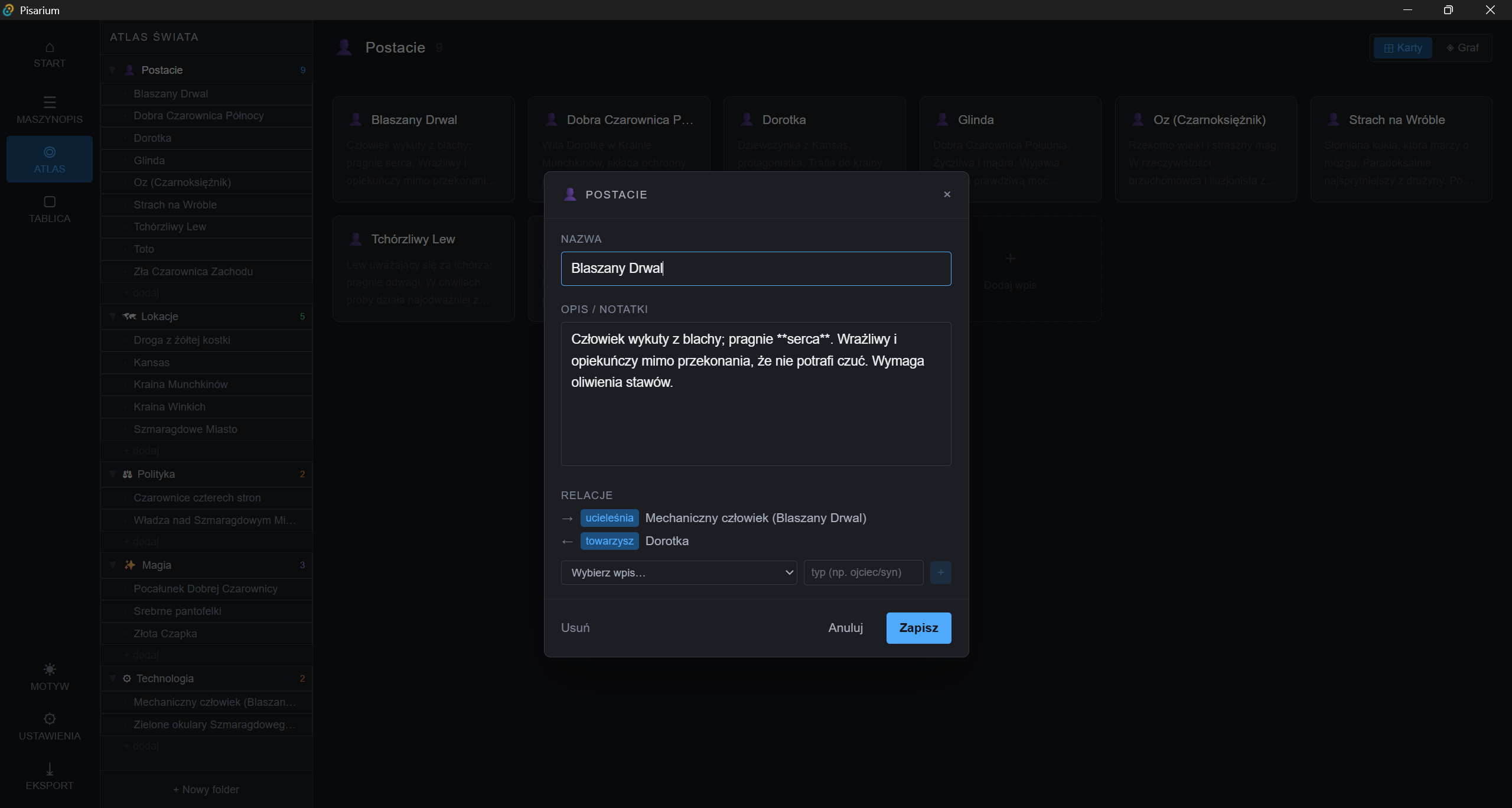Click the Pisarium app logo in title bar
1512x808 pixels.
[8, 10]
